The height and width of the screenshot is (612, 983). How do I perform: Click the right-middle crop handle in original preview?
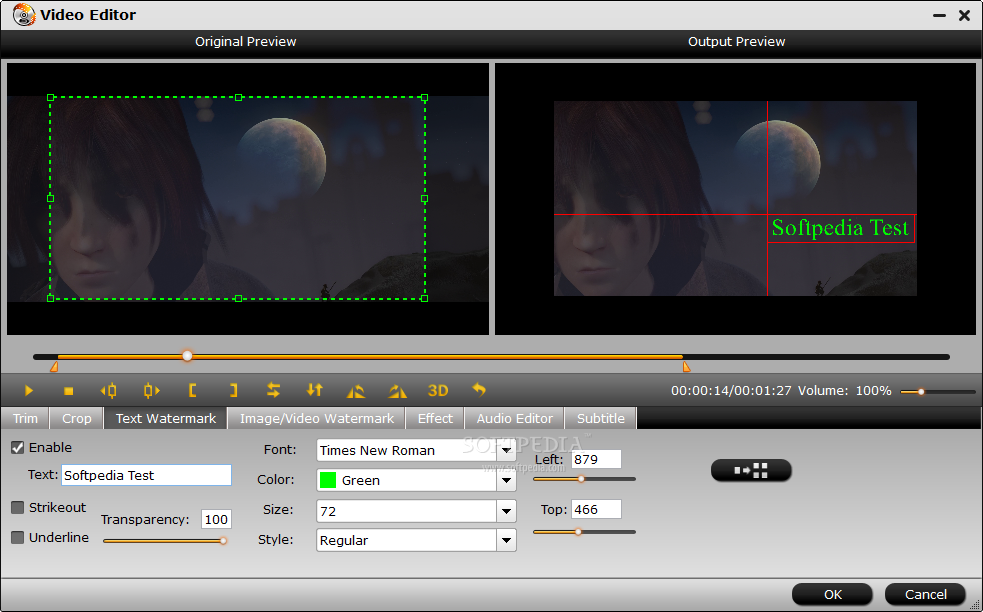[x=424, y=199]
